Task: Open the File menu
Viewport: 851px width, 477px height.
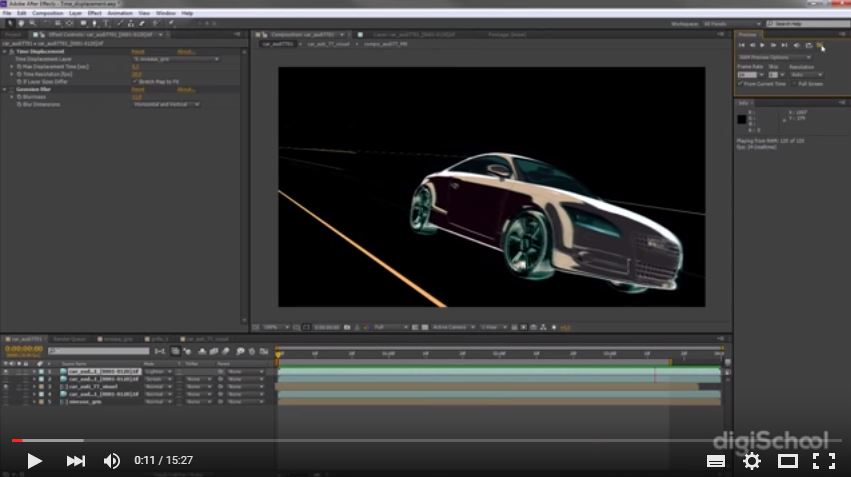Action: pyautogui.click(x=7, y=13)
